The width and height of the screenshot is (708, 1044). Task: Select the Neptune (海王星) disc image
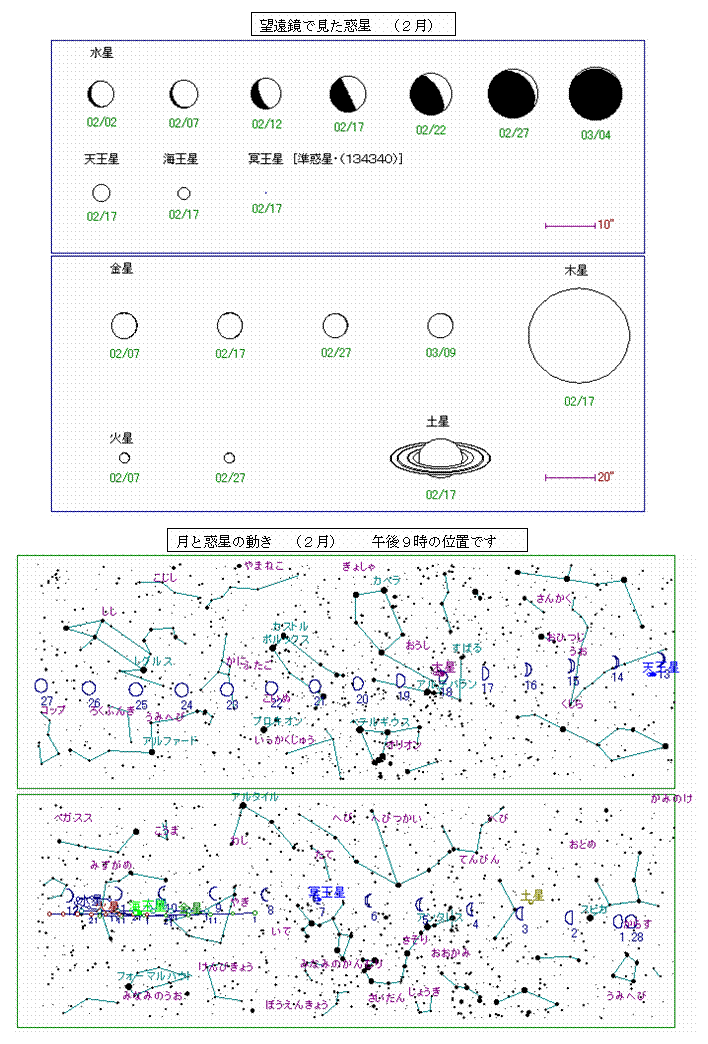click(x=184, y=193)
